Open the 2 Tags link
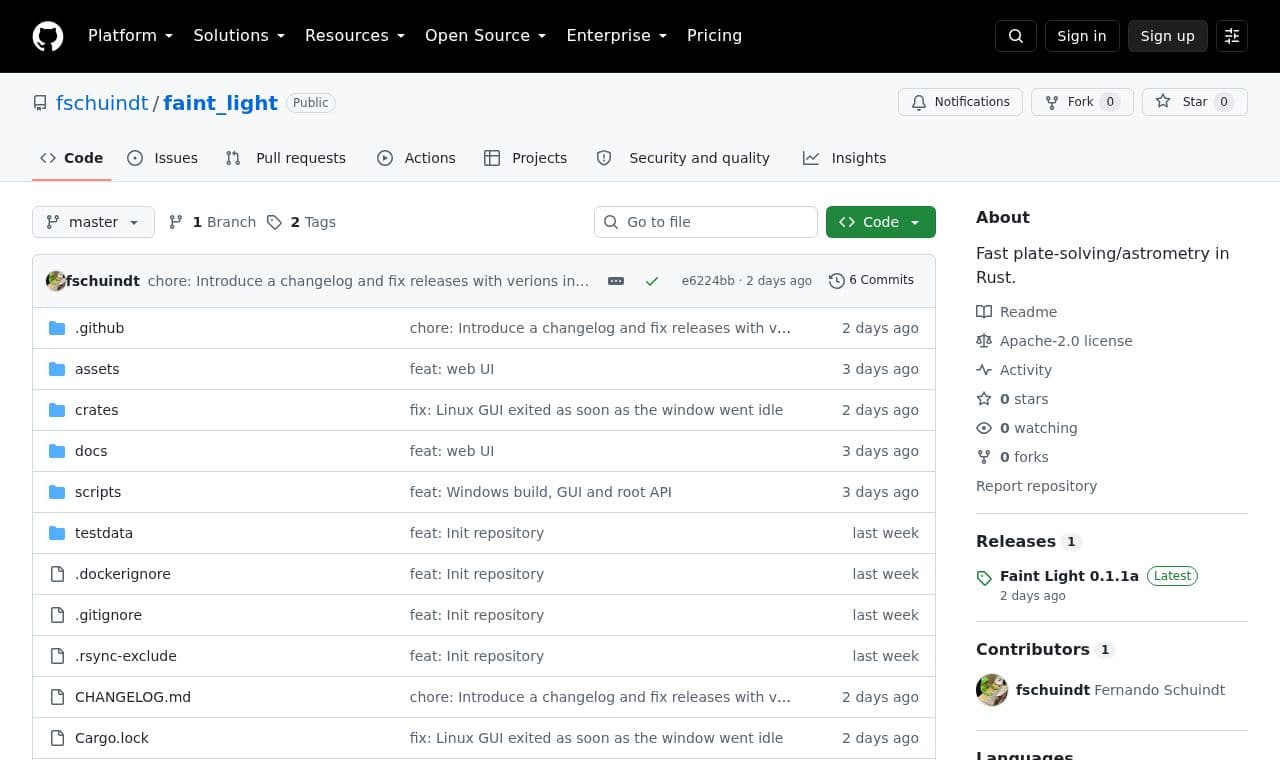 tap(301, 222)
